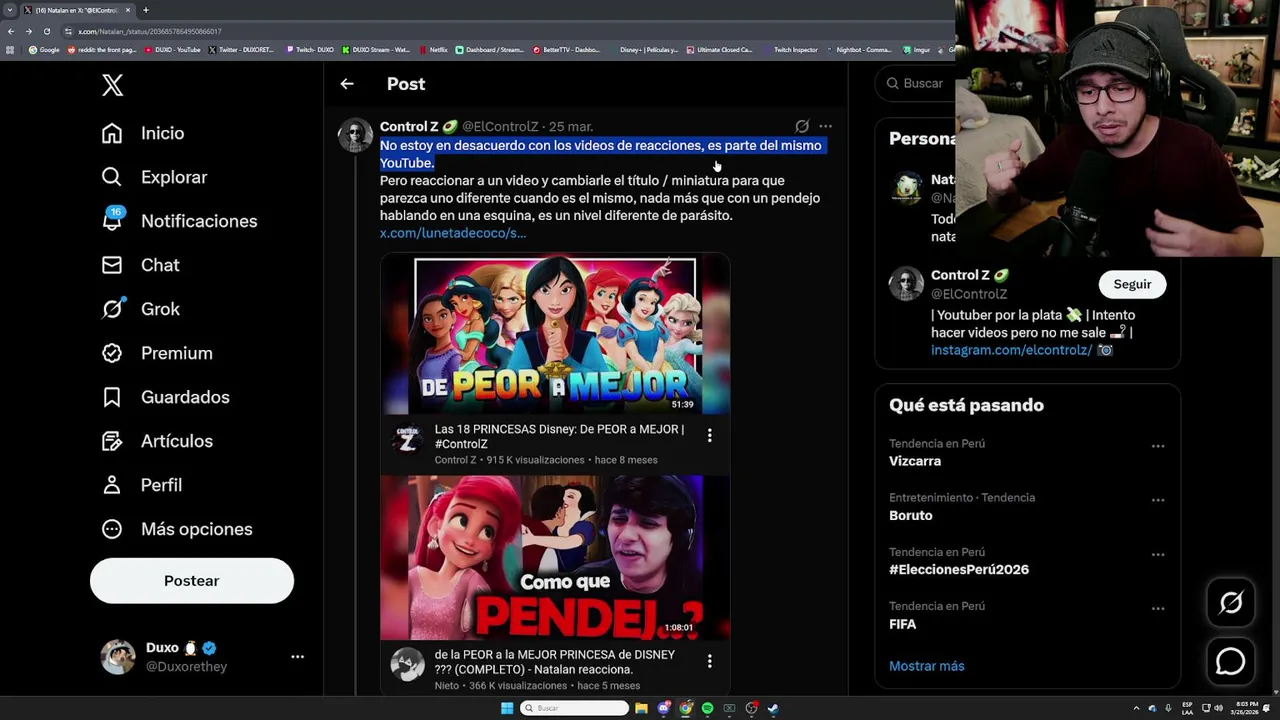This screenshot has height=720, width=1280.
Task: Open the Boruto trend
Action: [x=911, y=515]
